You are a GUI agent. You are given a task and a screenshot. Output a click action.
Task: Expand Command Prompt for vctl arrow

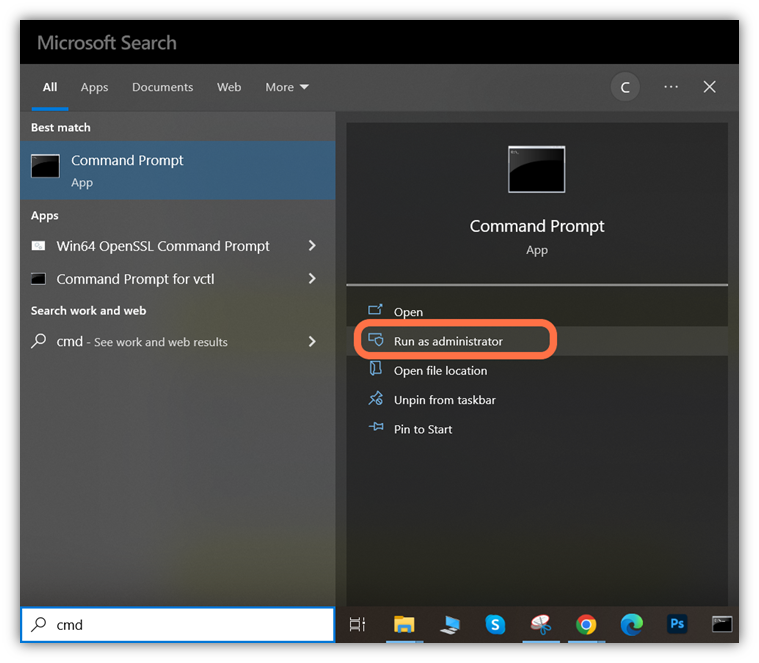[x=312, y=279]
